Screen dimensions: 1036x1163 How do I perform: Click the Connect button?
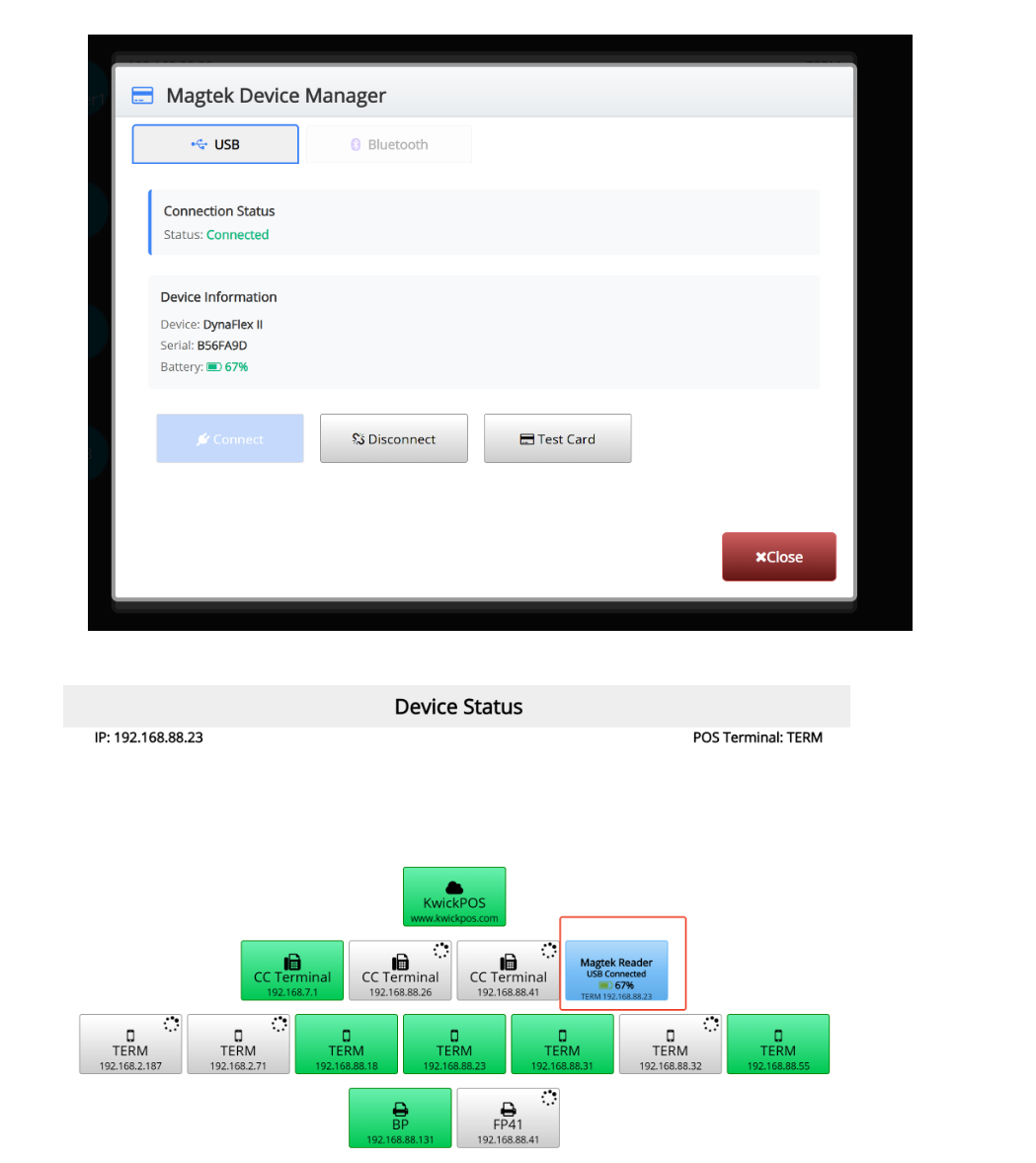[230, 438]
